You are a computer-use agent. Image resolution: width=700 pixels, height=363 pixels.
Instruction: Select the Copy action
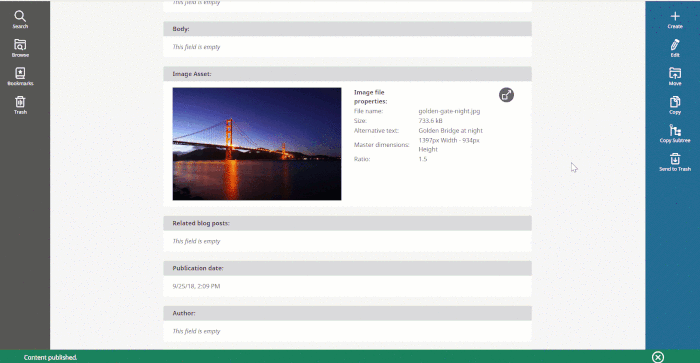(675, 105)
